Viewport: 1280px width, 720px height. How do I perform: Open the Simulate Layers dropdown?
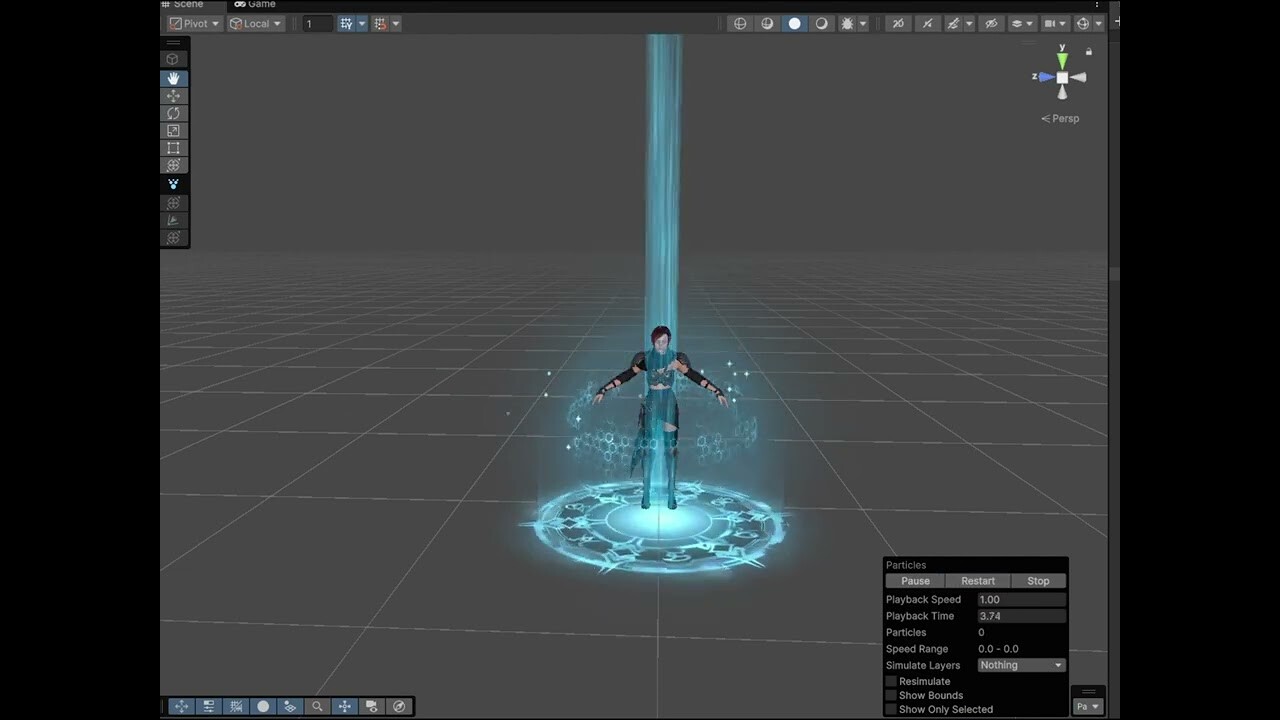click(x=1020, y=665)
